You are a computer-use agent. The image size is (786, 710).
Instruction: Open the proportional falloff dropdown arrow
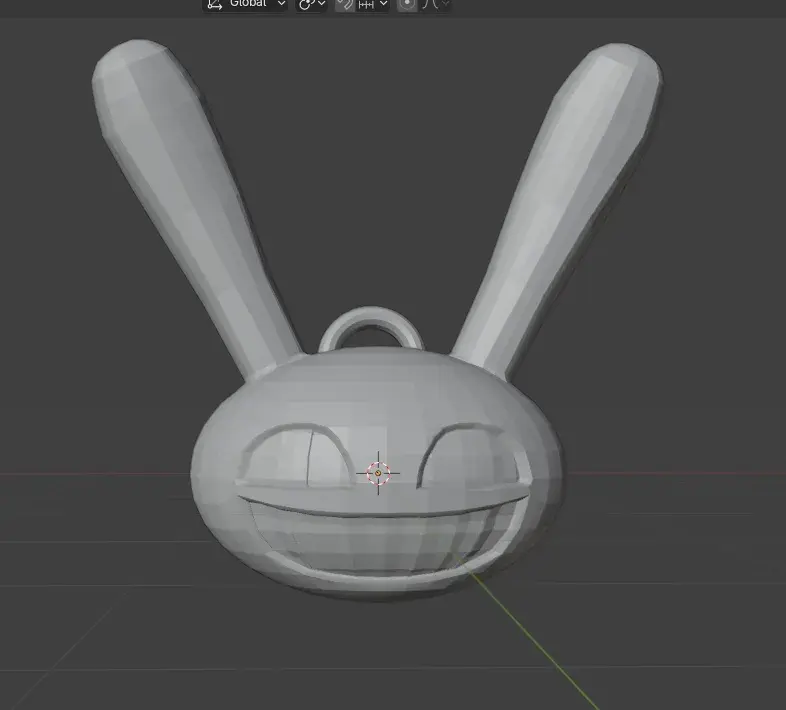point(445,4)
